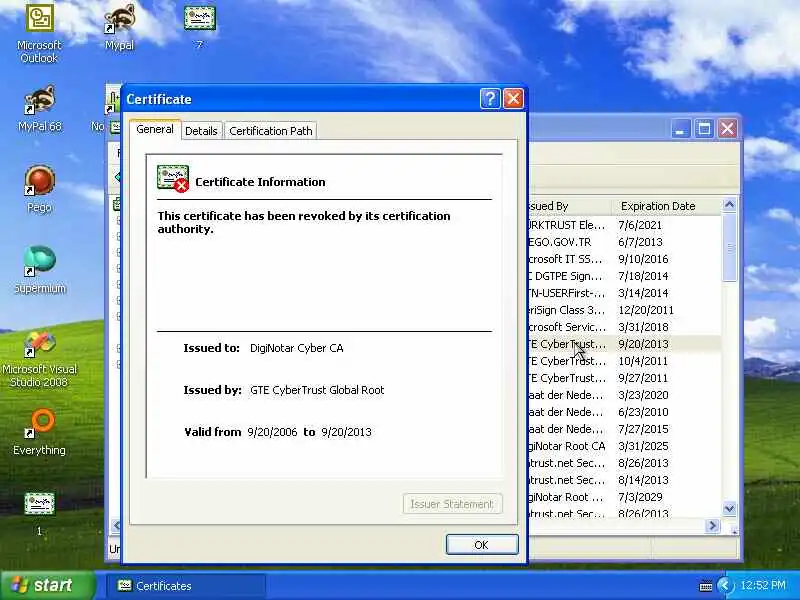This screenshot has height=600, width=800.
Task: Close the Certificate dialog with X
Action: click(513, 98)
